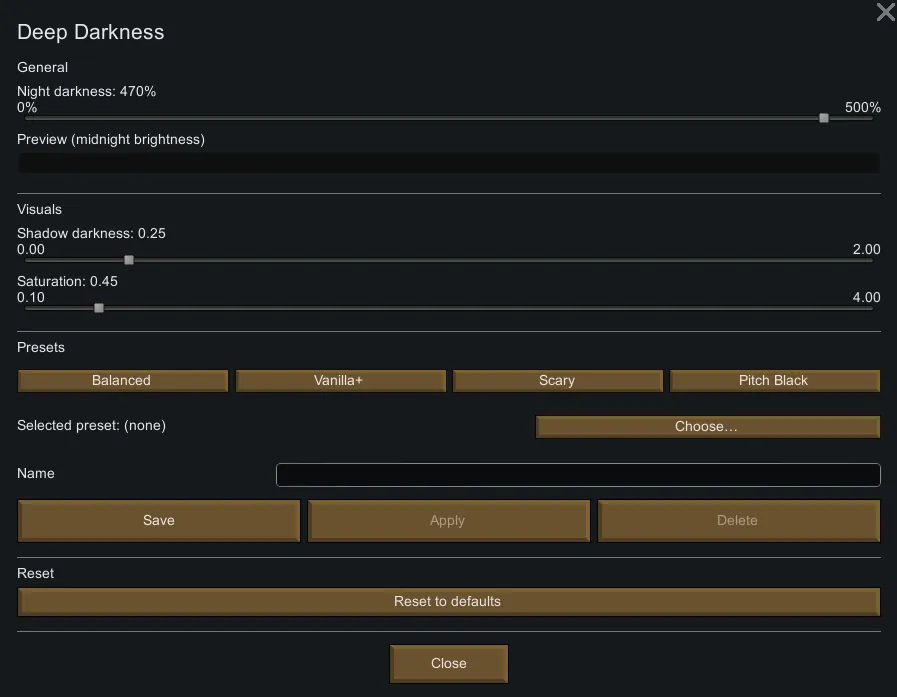This screenshot has width=897, height=697.
Task: Click the Shadow darkness slider handle
Action: [x=129, y=260]
